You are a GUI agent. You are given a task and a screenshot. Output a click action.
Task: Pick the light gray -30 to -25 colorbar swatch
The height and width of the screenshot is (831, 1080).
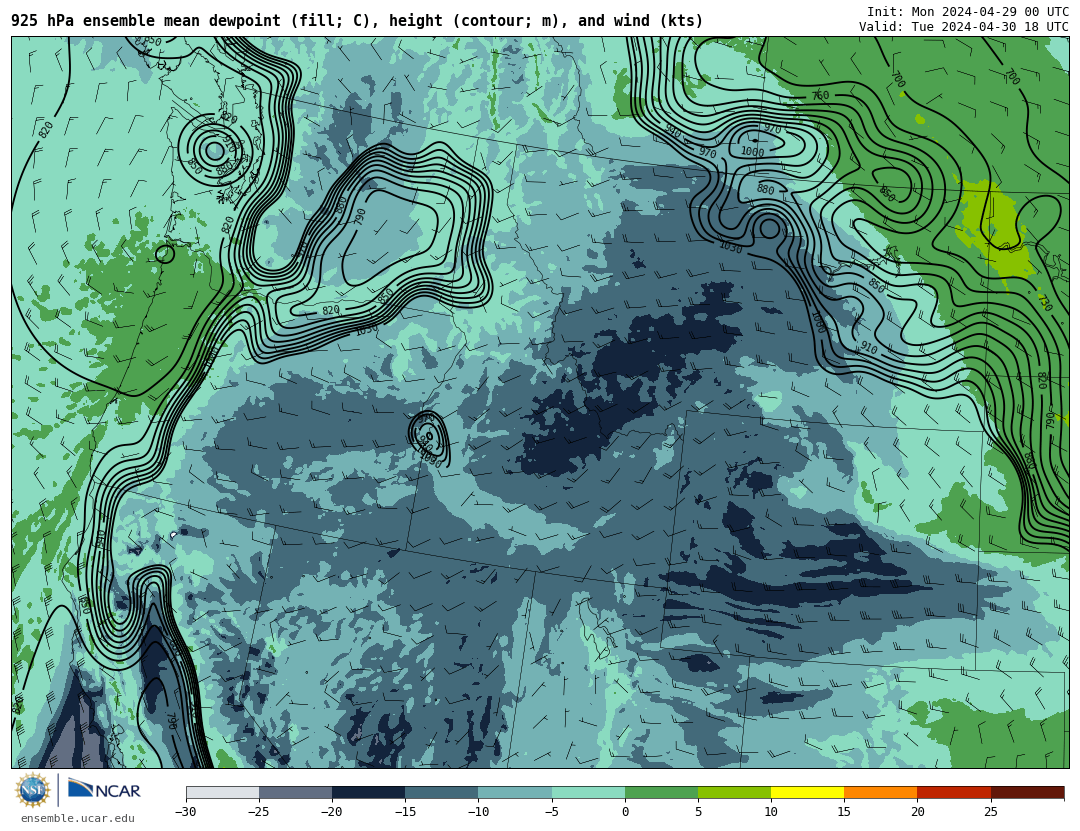[x=222, y=792]
